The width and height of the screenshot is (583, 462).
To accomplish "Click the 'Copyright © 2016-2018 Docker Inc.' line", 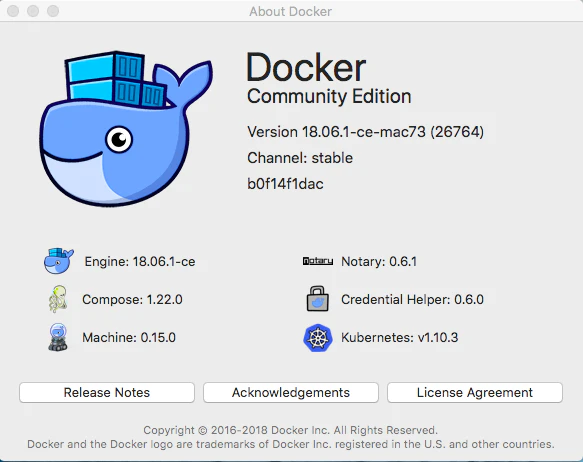I will [x=290, y=430].
